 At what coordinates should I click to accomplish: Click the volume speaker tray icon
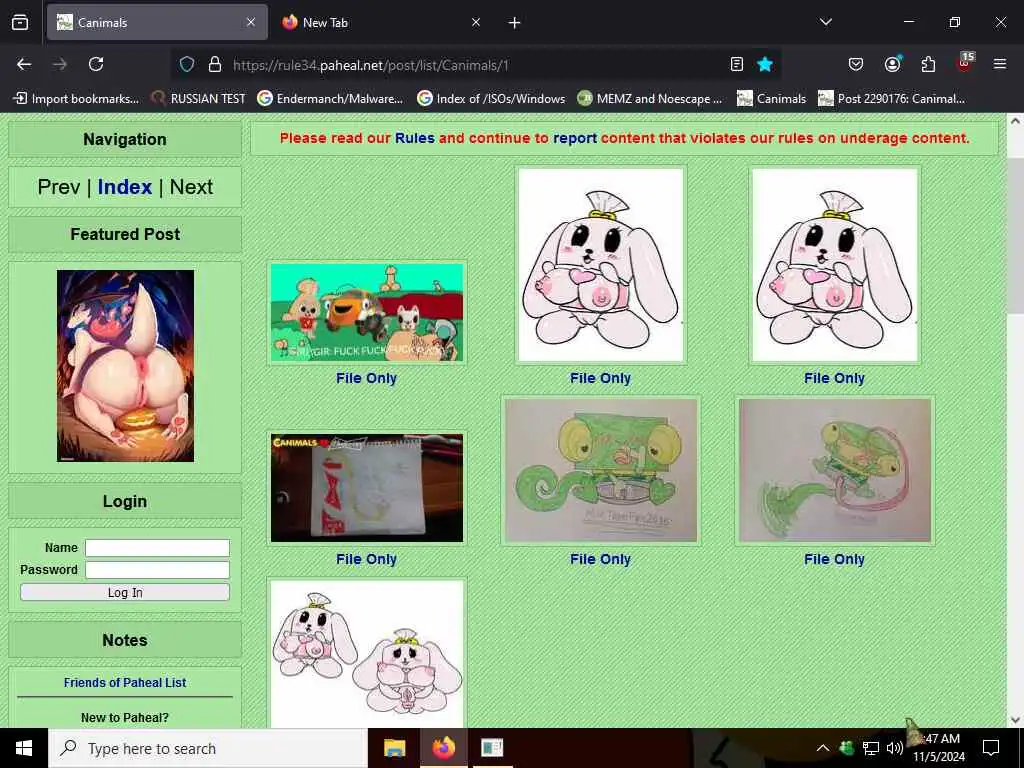pyautogui.click(x=895, y=748)
